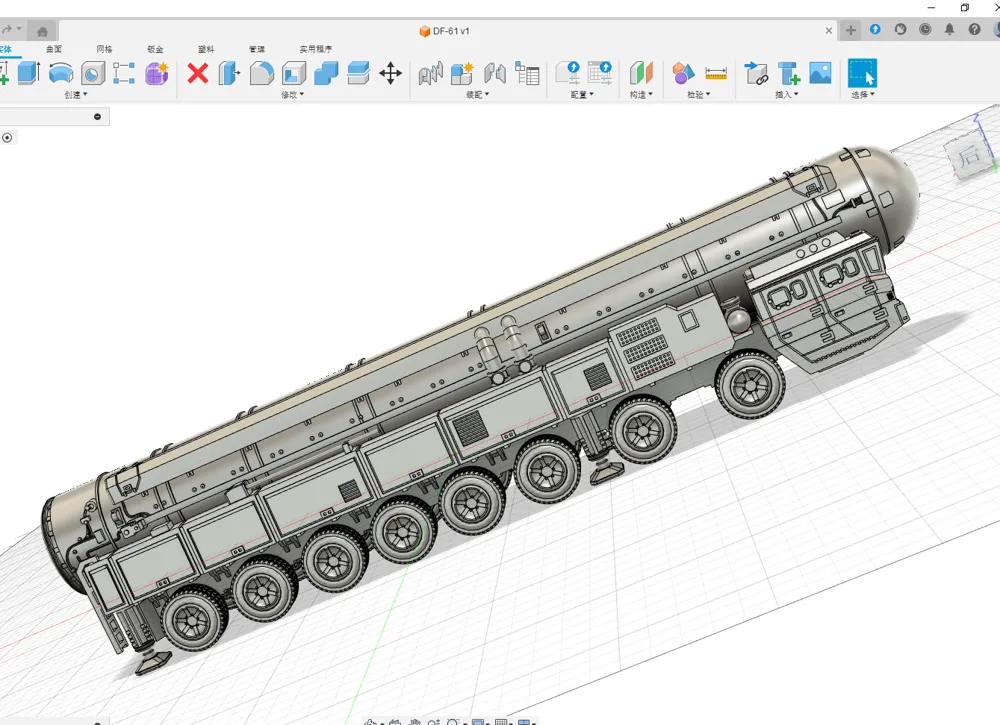1000x725 pixels.
Task: Switch to the 塑料 tab
Action: tap(206, 49)
